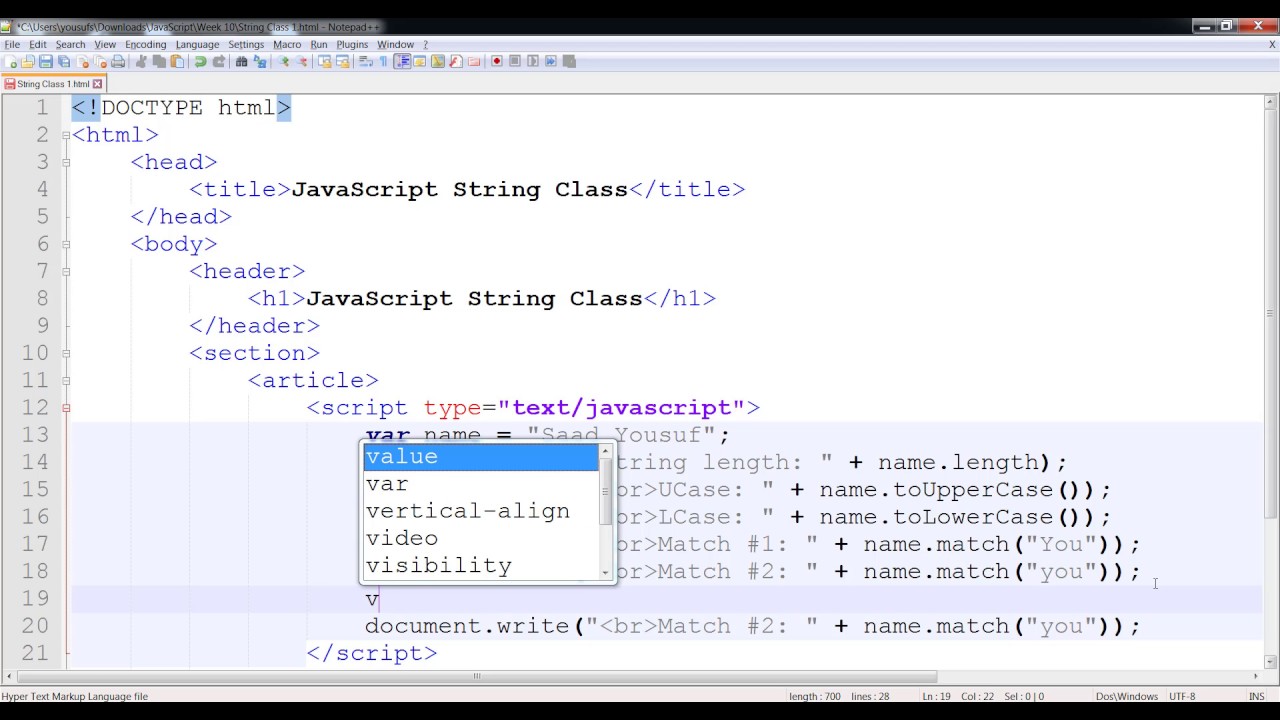1280x720 pixels.
Task: Click the Replace toolbar icon
Action: 259,62
